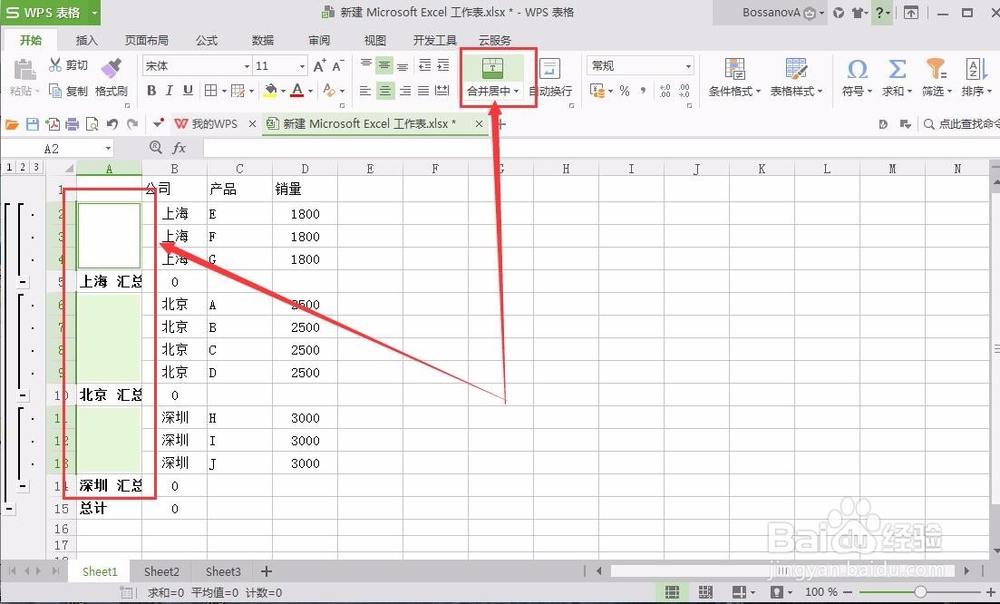Align text to bottom of cell

point(402,65)
